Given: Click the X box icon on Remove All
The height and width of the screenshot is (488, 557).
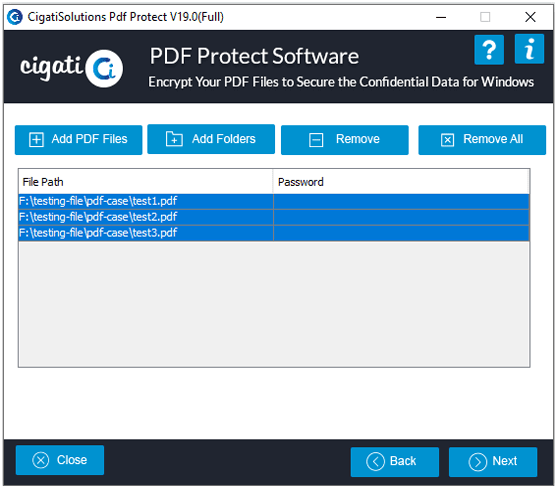Looking at the screenshot, I should coord(447,140).
